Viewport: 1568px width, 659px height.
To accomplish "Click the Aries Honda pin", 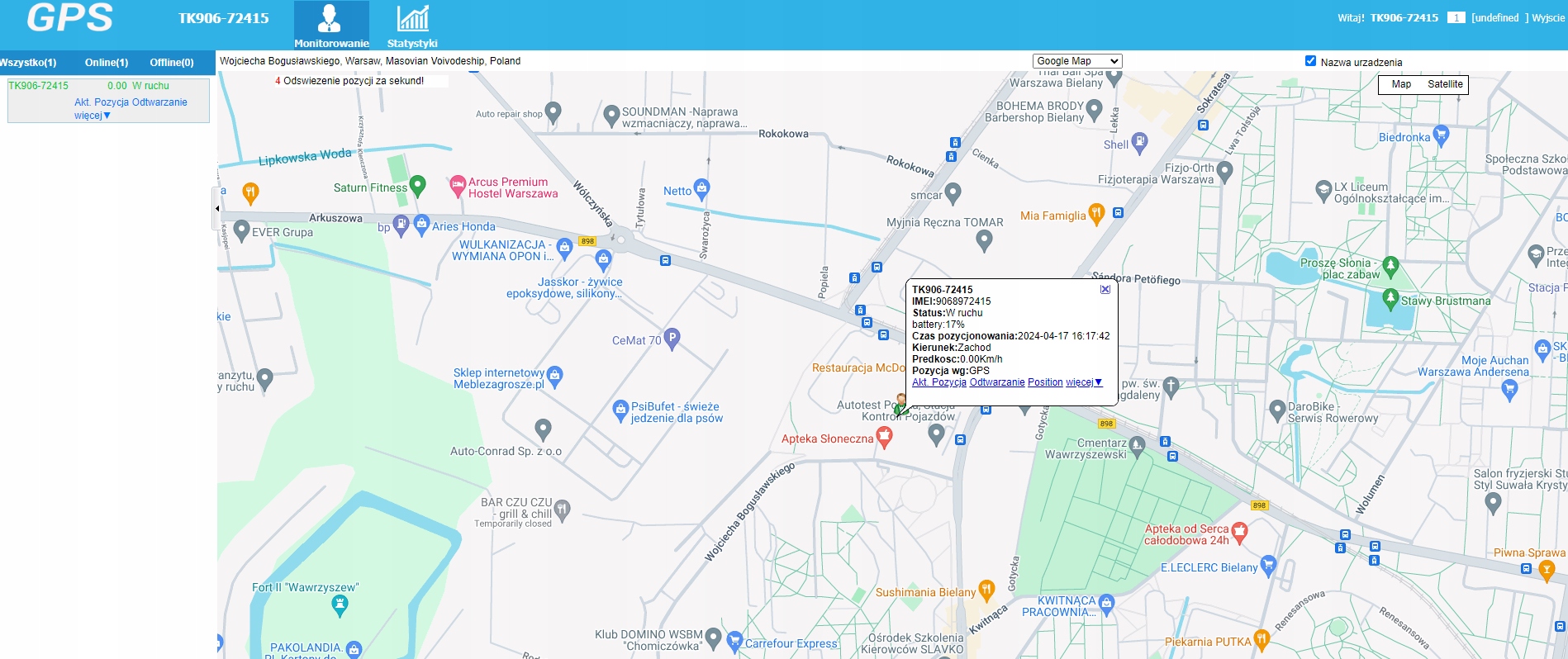I will pos(421,224).
